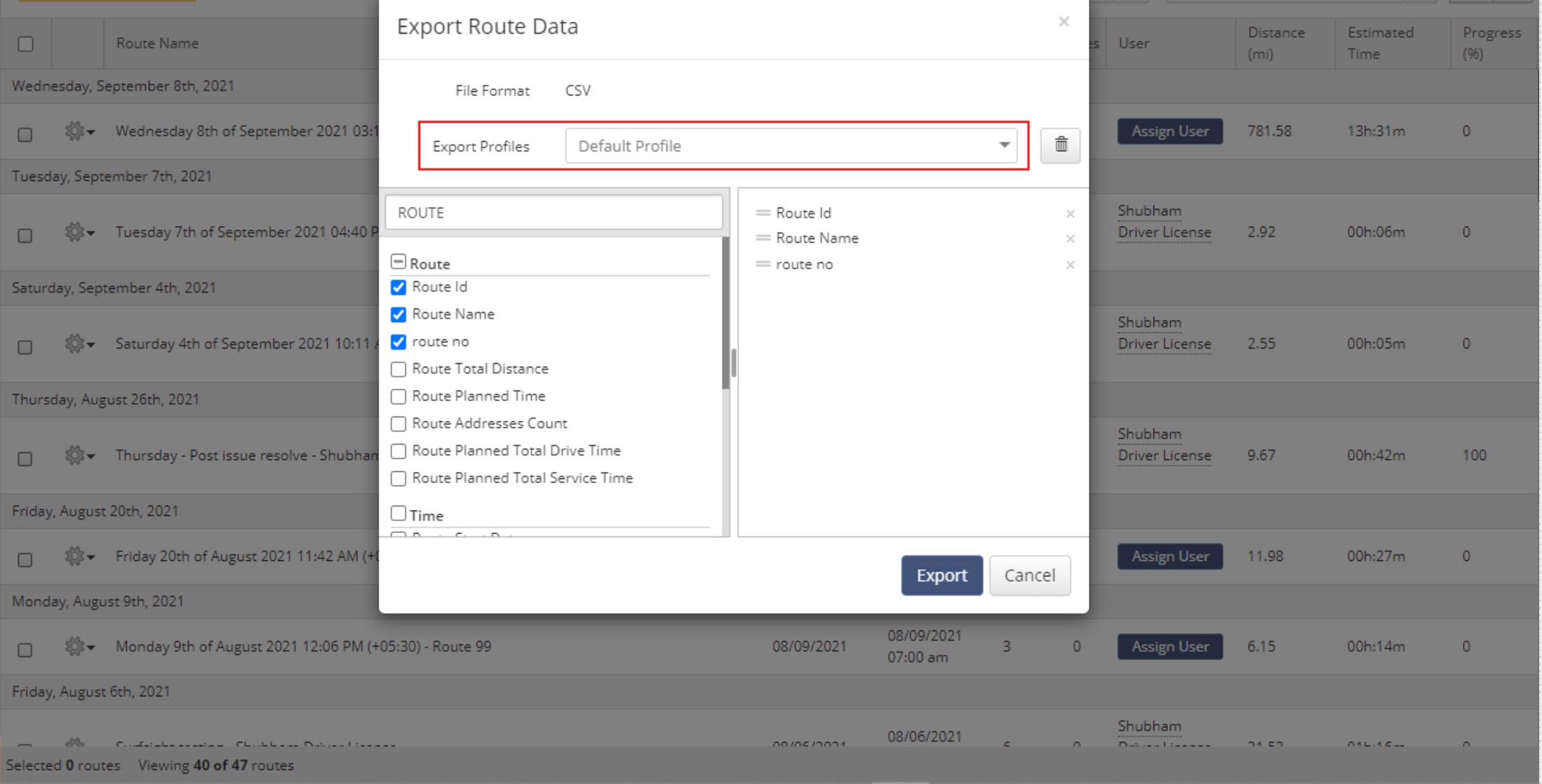Select the Friday 20th August route row

[x=25, y=560]
